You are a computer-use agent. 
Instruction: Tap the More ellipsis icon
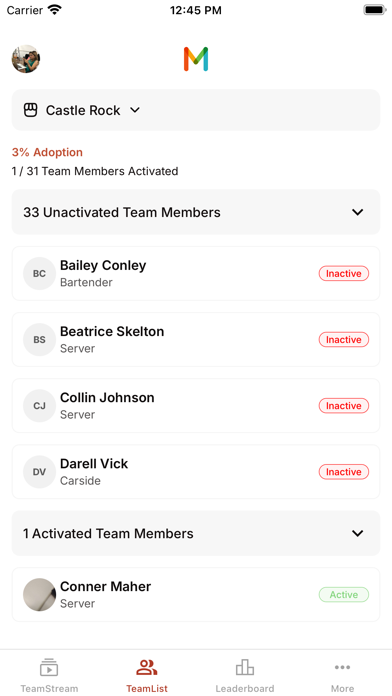(x=342, y=667)
